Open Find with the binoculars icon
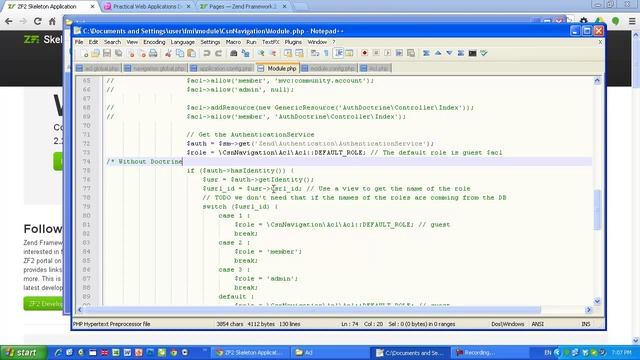Screen dimensions: 640x360 tap(233, 53)
